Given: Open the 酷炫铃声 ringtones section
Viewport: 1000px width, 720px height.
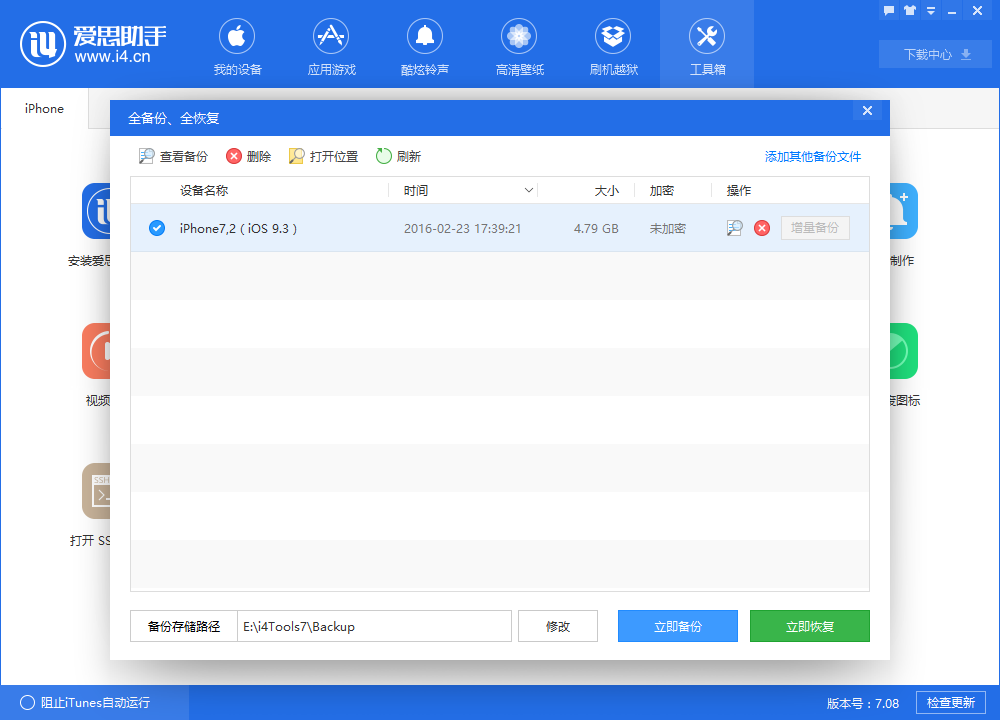Looking at the screenshot, I should pos(425,45).
